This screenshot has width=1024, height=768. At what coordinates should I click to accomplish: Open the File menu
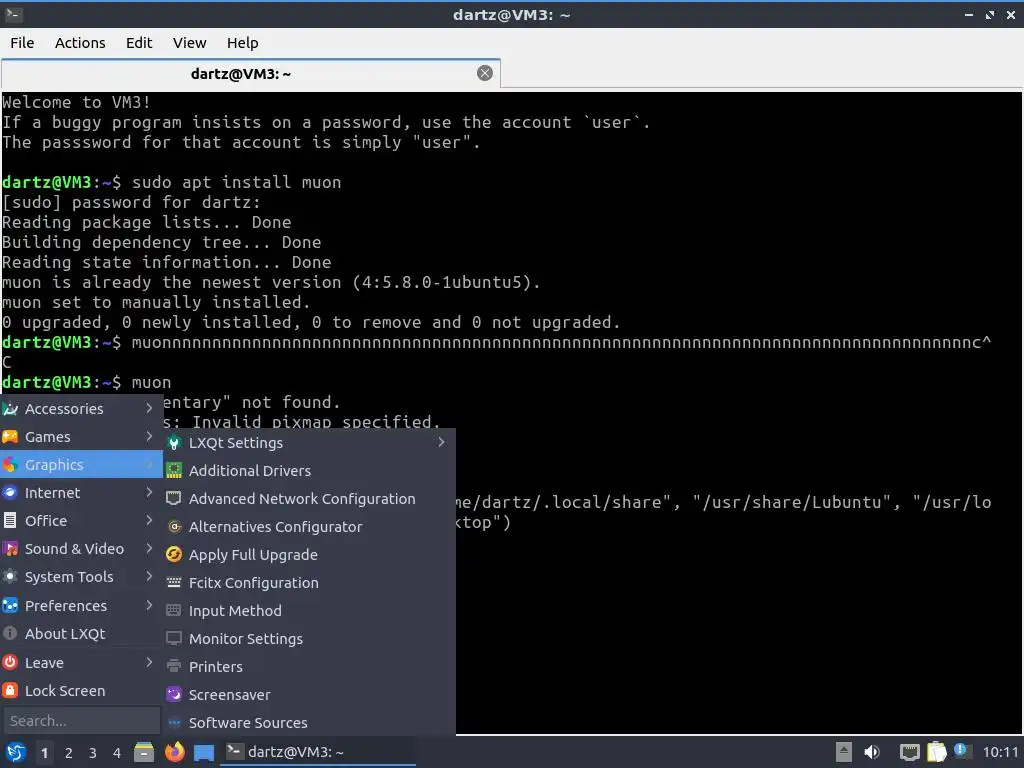[x=22, y=43]
